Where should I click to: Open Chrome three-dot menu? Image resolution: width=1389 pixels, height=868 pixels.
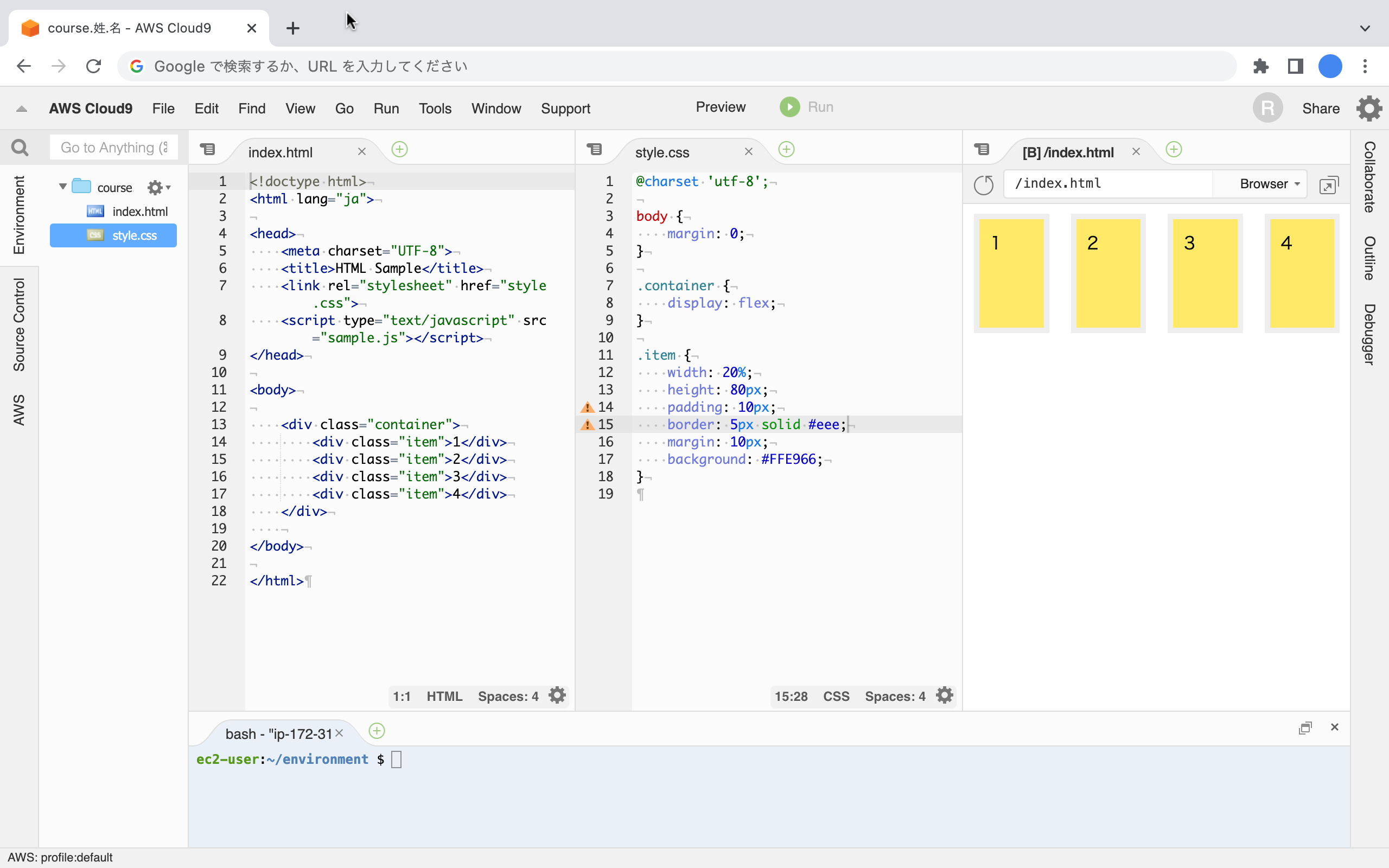pyautogui.click(x=1365, y=66)
